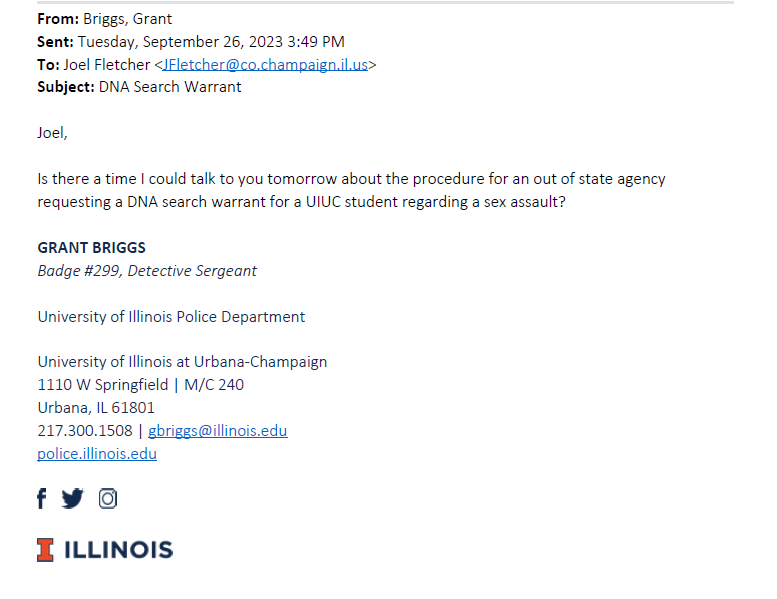Click the orange Illinois block I logo
The width and height of the screenshot is (777, 599).
tap(45, 550)
